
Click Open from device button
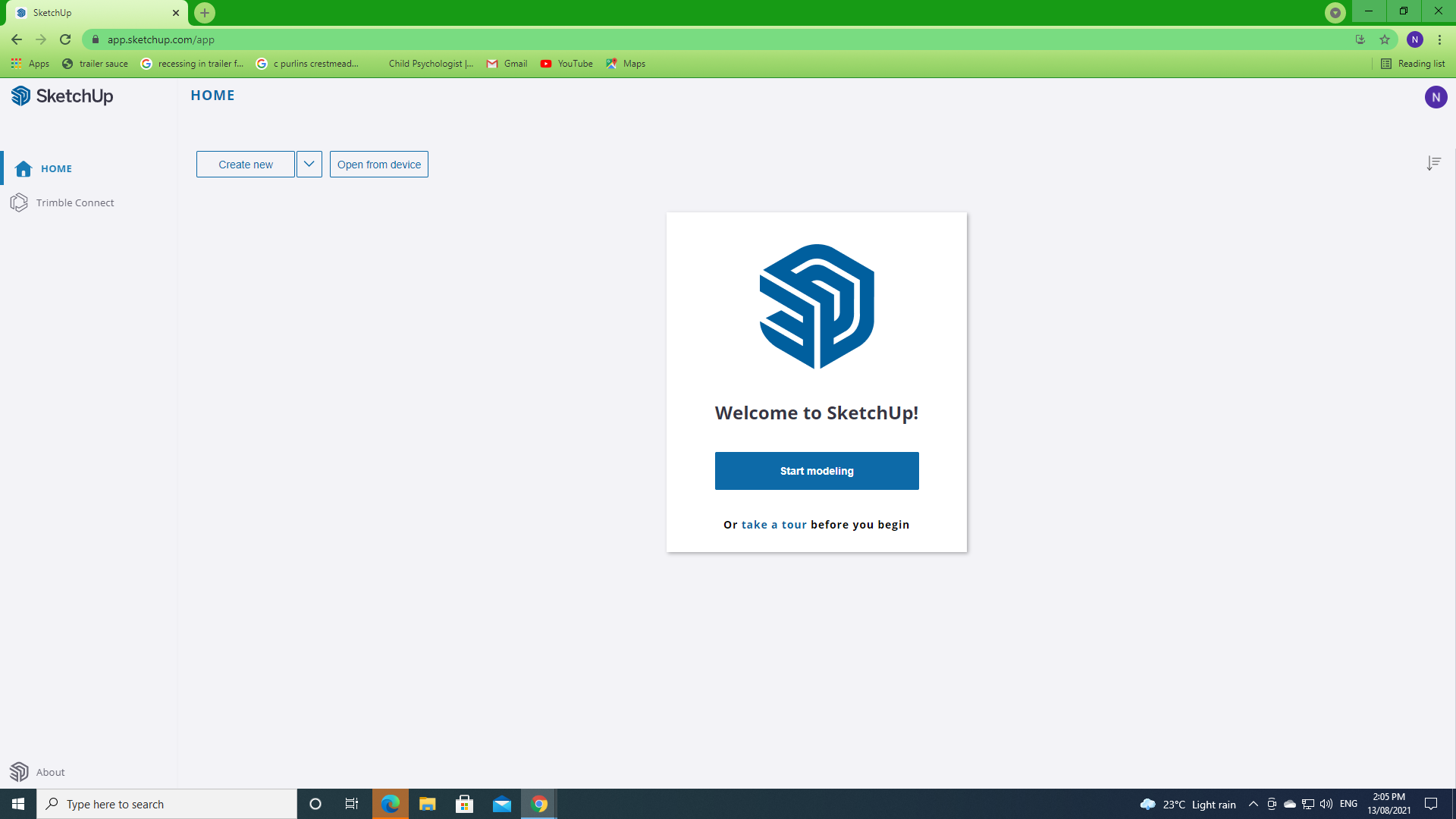click(x=378, y=164)
